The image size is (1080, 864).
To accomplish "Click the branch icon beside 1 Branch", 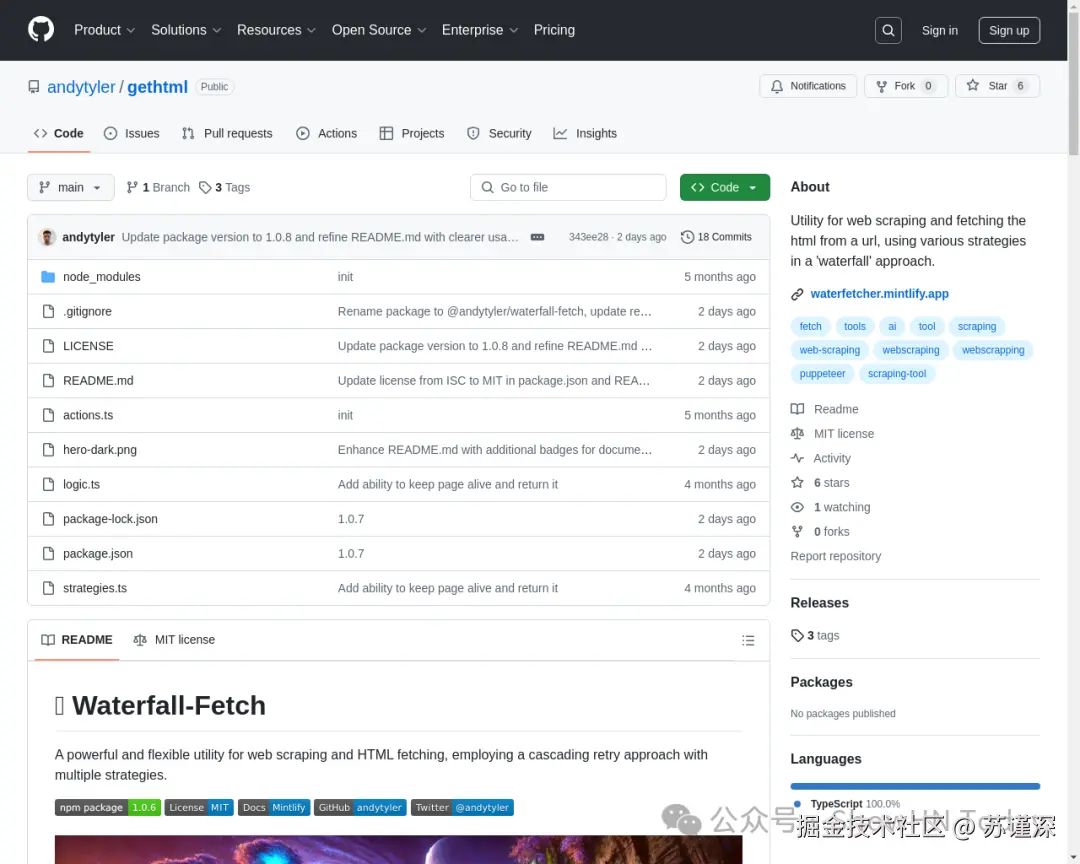I will point(132,187).
